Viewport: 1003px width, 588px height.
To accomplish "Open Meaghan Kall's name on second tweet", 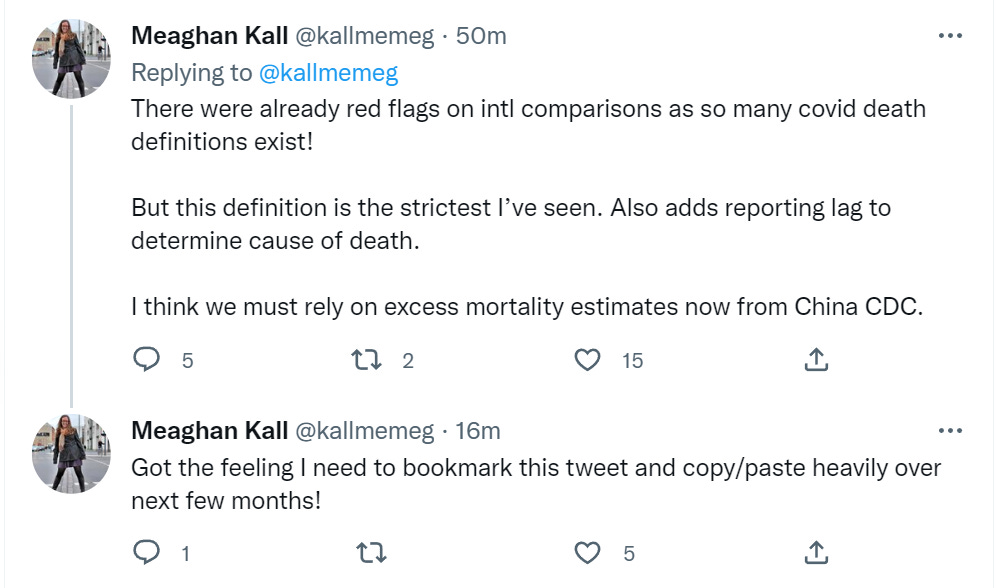I will click(x=209, y=431).
